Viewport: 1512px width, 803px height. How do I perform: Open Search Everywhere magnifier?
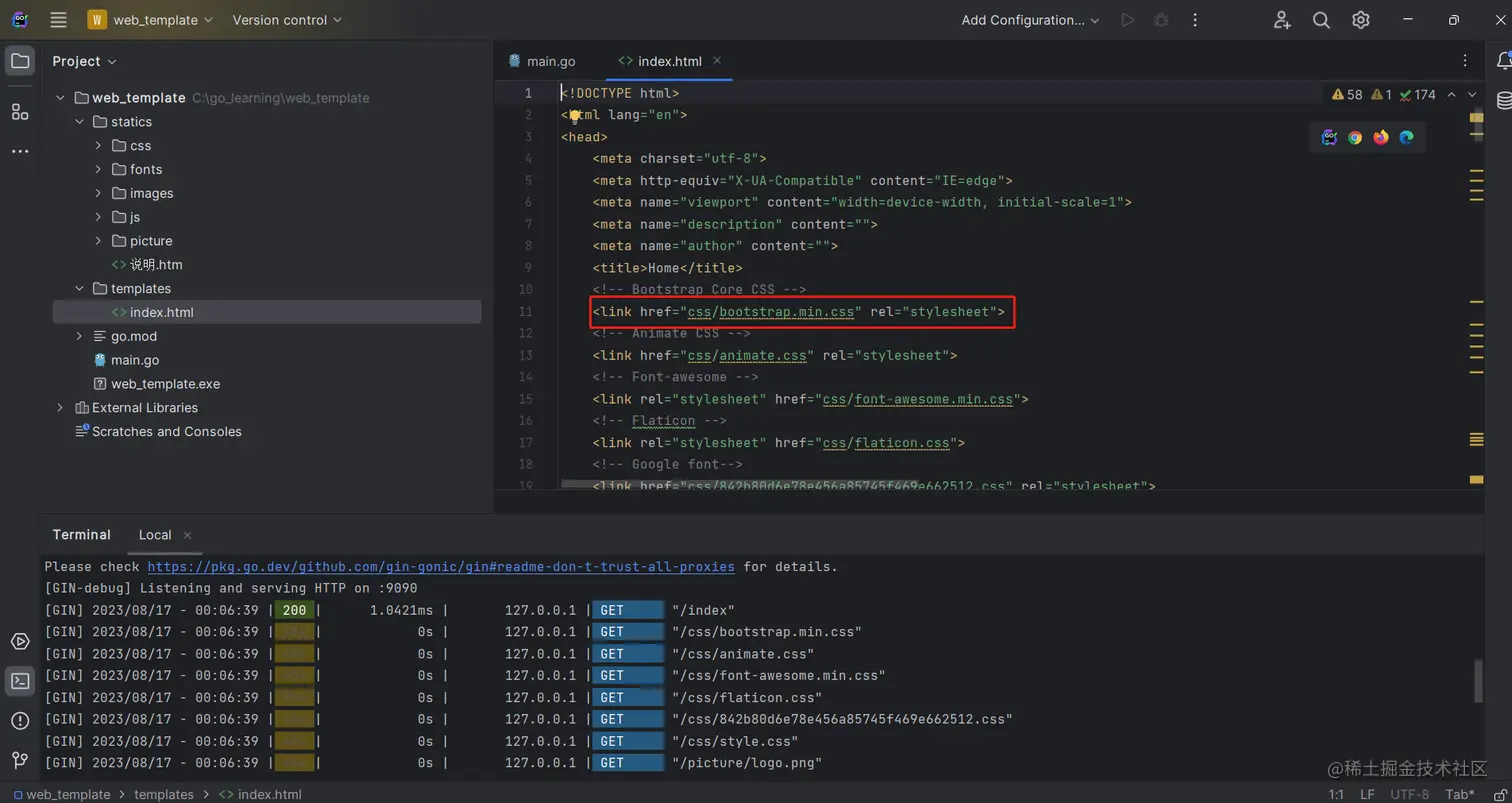pos(1321,20)
